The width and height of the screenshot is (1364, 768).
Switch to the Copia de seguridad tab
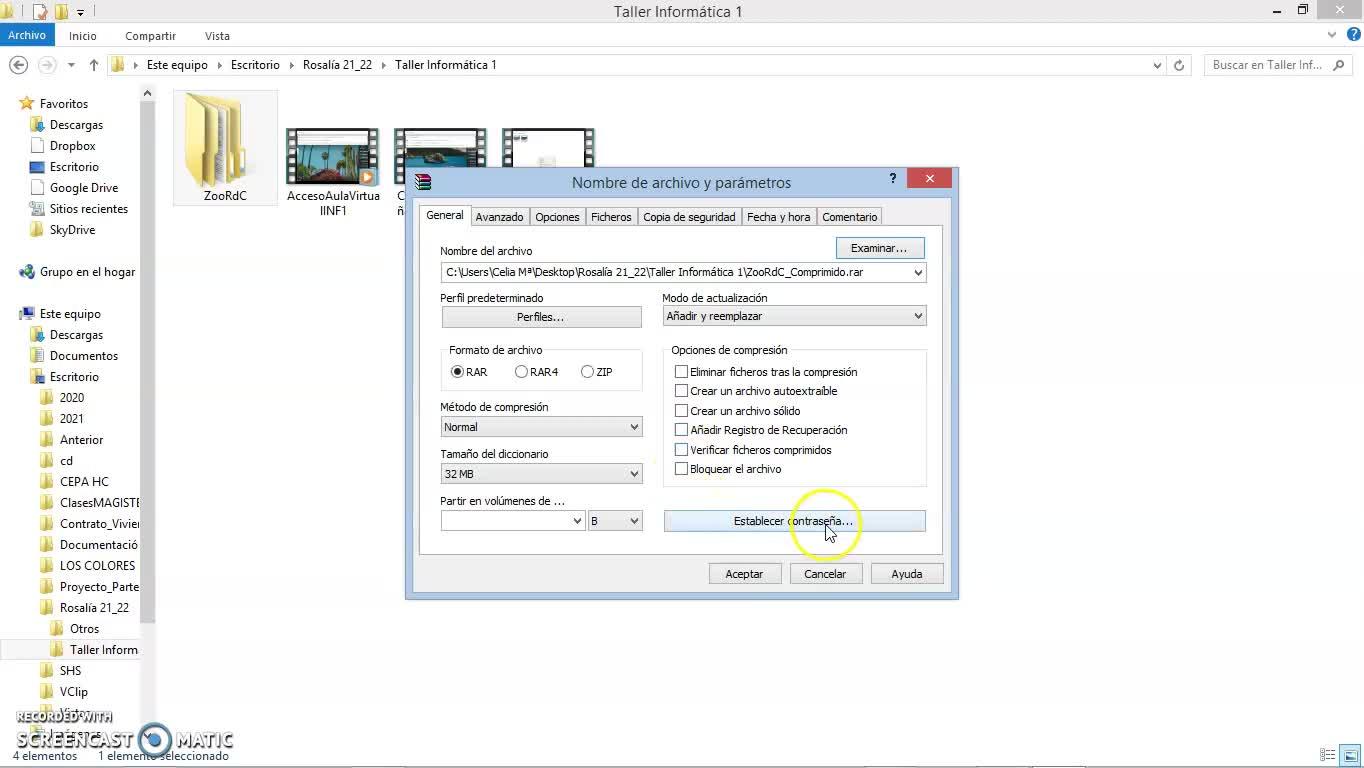point(689,217)
